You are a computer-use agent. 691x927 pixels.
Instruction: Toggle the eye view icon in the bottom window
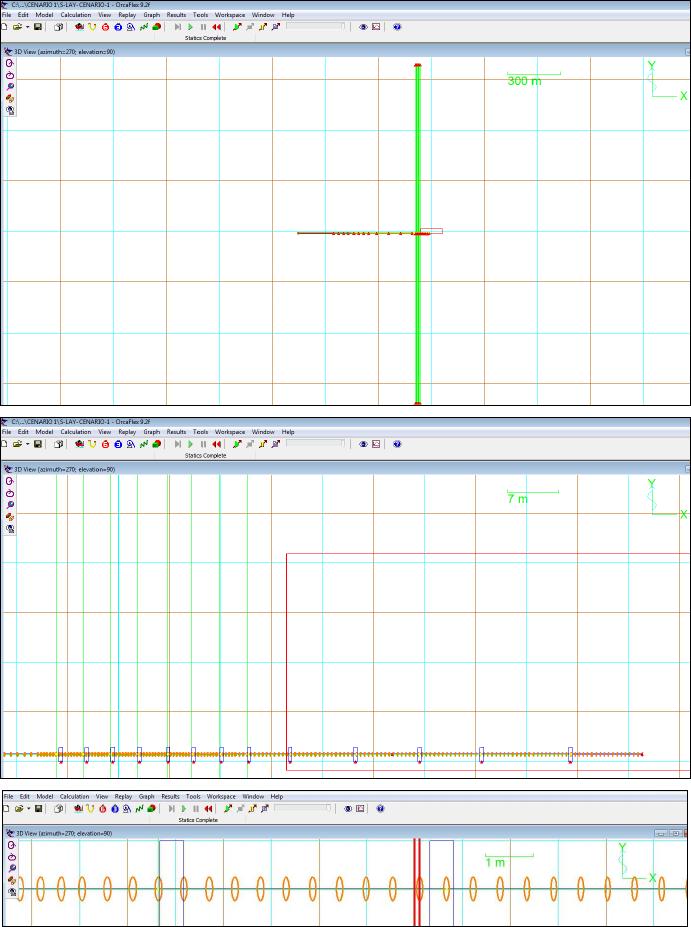[347, 808]
